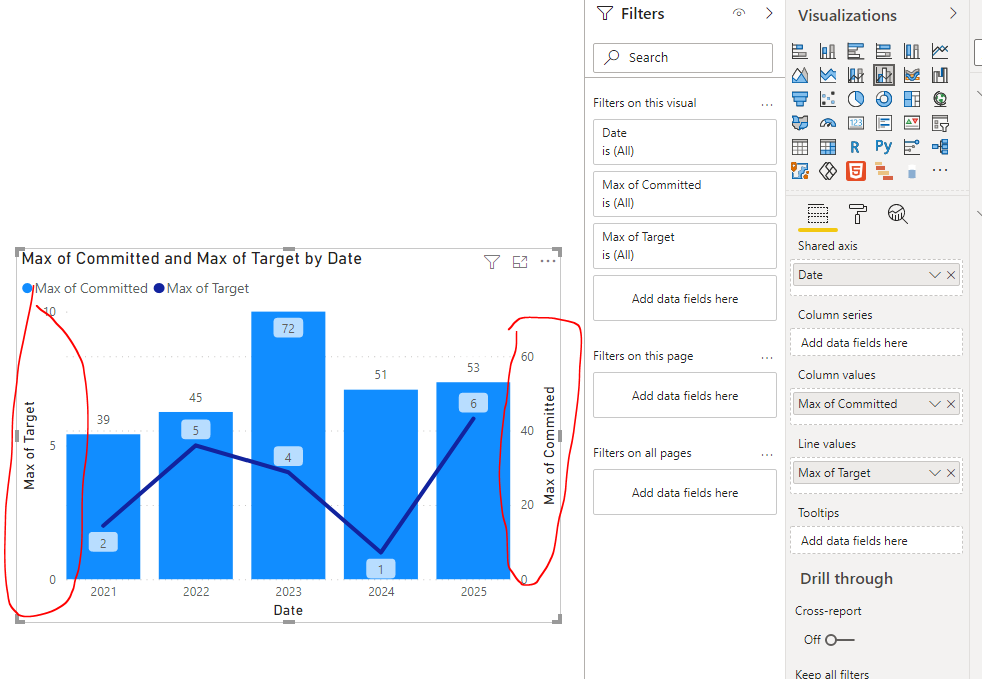Select the Decomposition tree visual

940,147
